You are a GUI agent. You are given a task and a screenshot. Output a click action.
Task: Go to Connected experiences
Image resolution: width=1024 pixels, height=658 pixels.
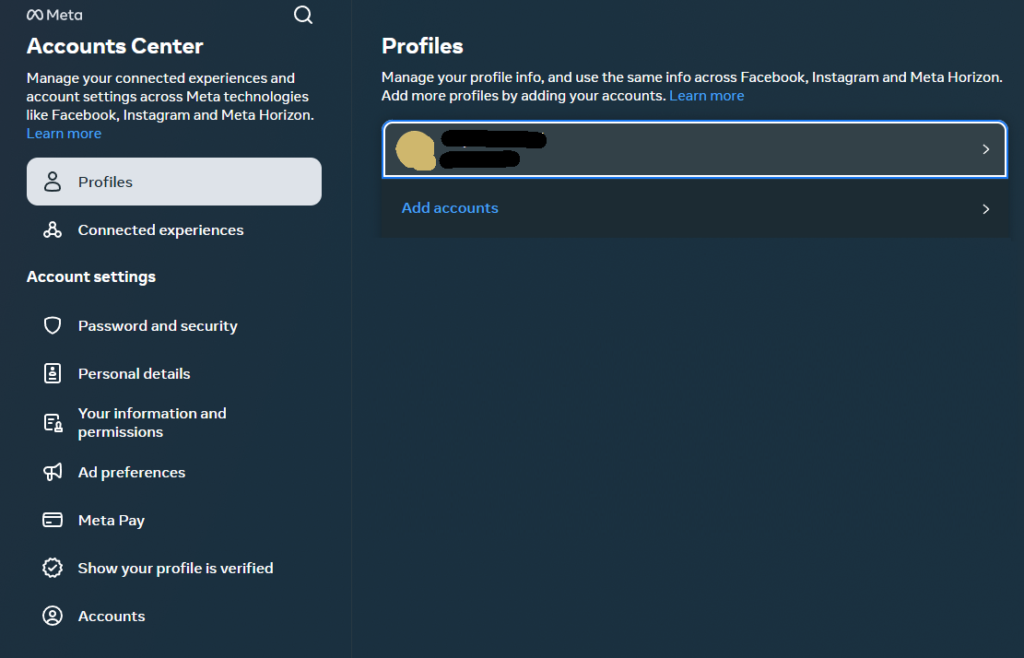pos(174,230)
